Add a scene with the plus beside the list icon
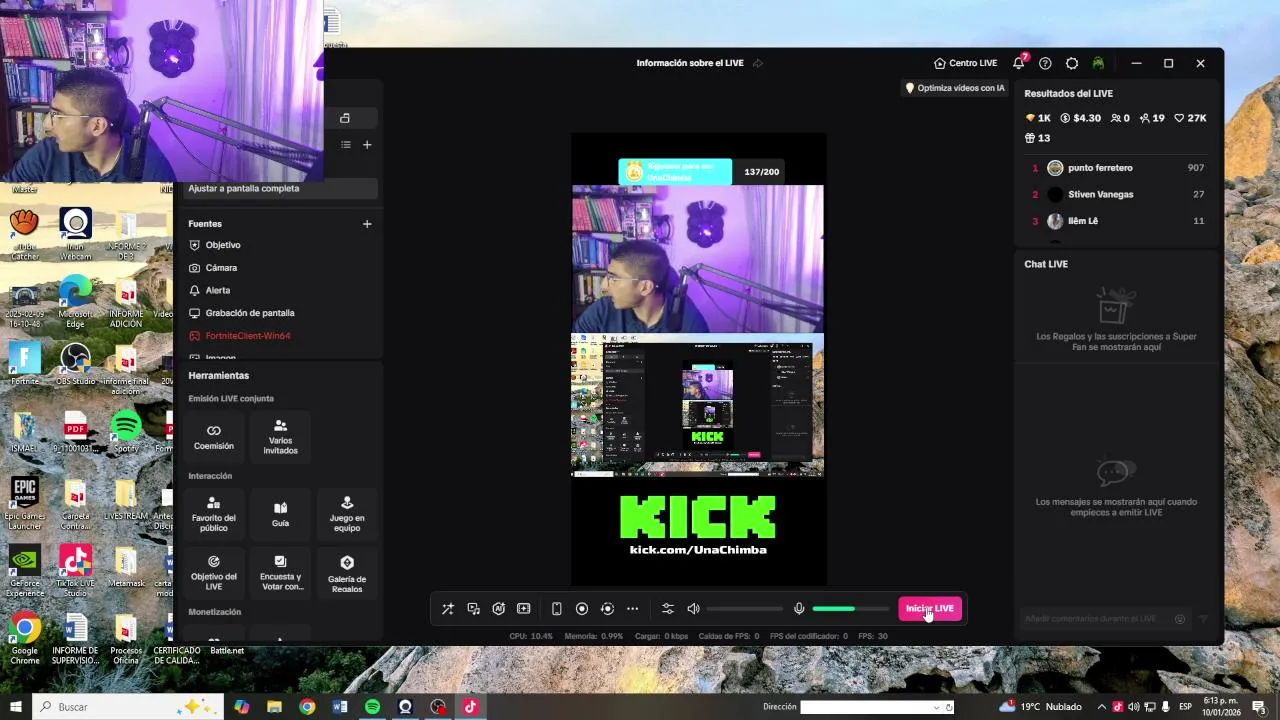This screenshot has height=720, width=1280. pyautogui.click(x=367, y=145)
